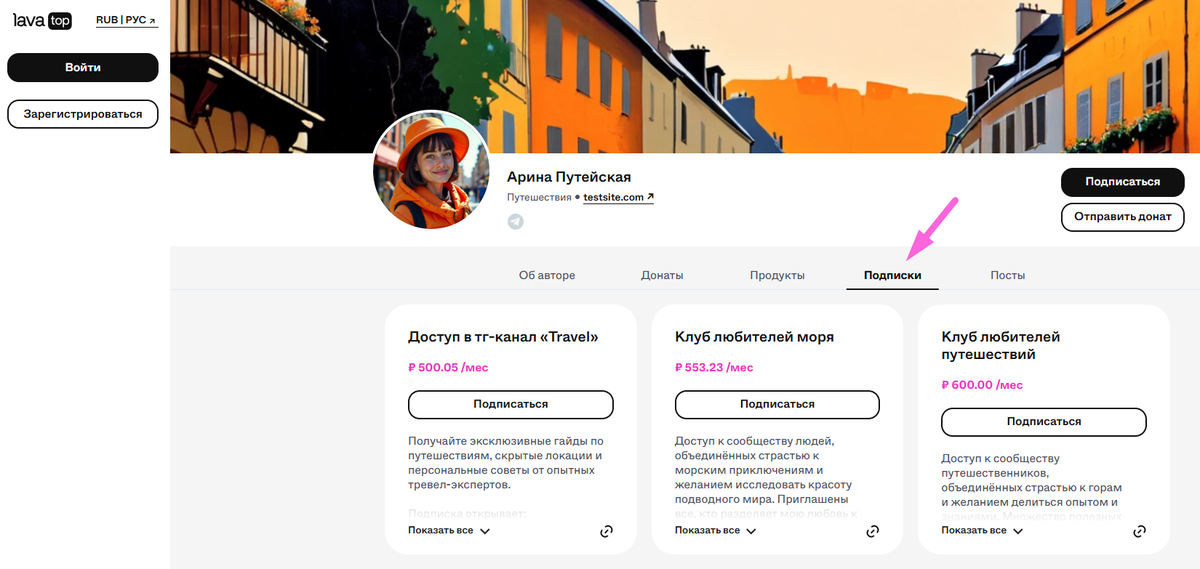Click price ₽ 600.00 /мес
This screenshot has height=569, width=1200.
[982, 385]
